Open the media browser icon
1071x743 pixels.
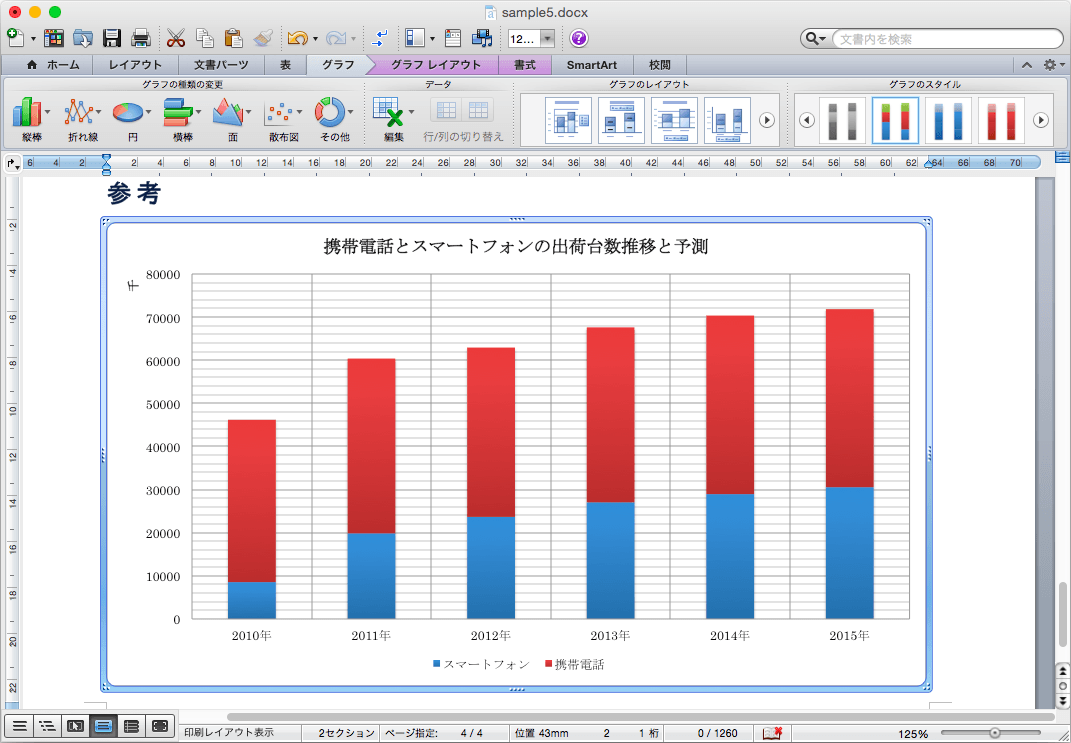pos(482,38)
